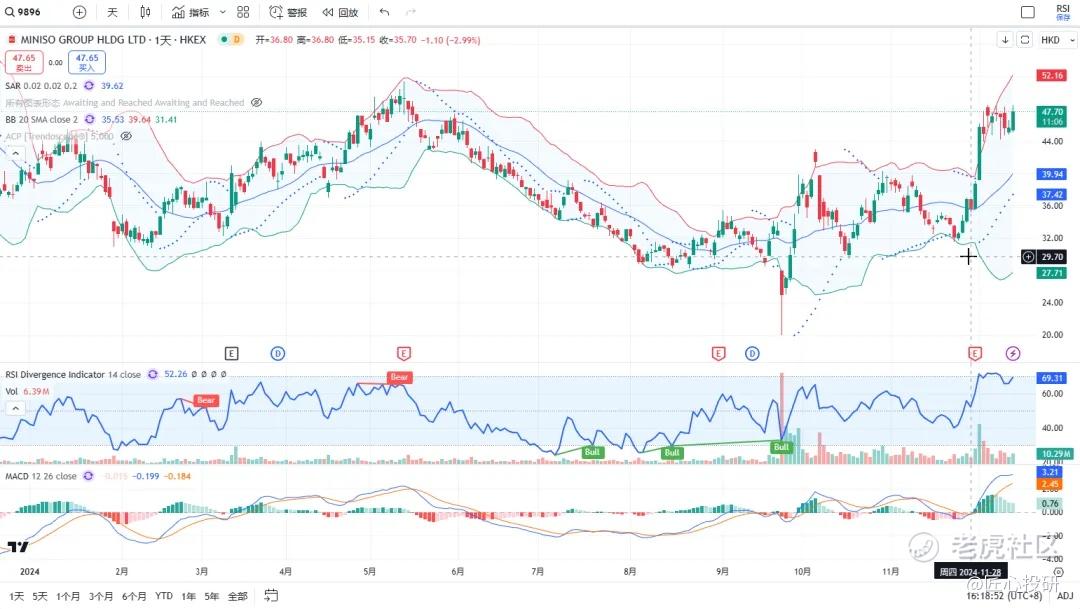Toggle the ADJ adjusted data button

click(1065, 596)
